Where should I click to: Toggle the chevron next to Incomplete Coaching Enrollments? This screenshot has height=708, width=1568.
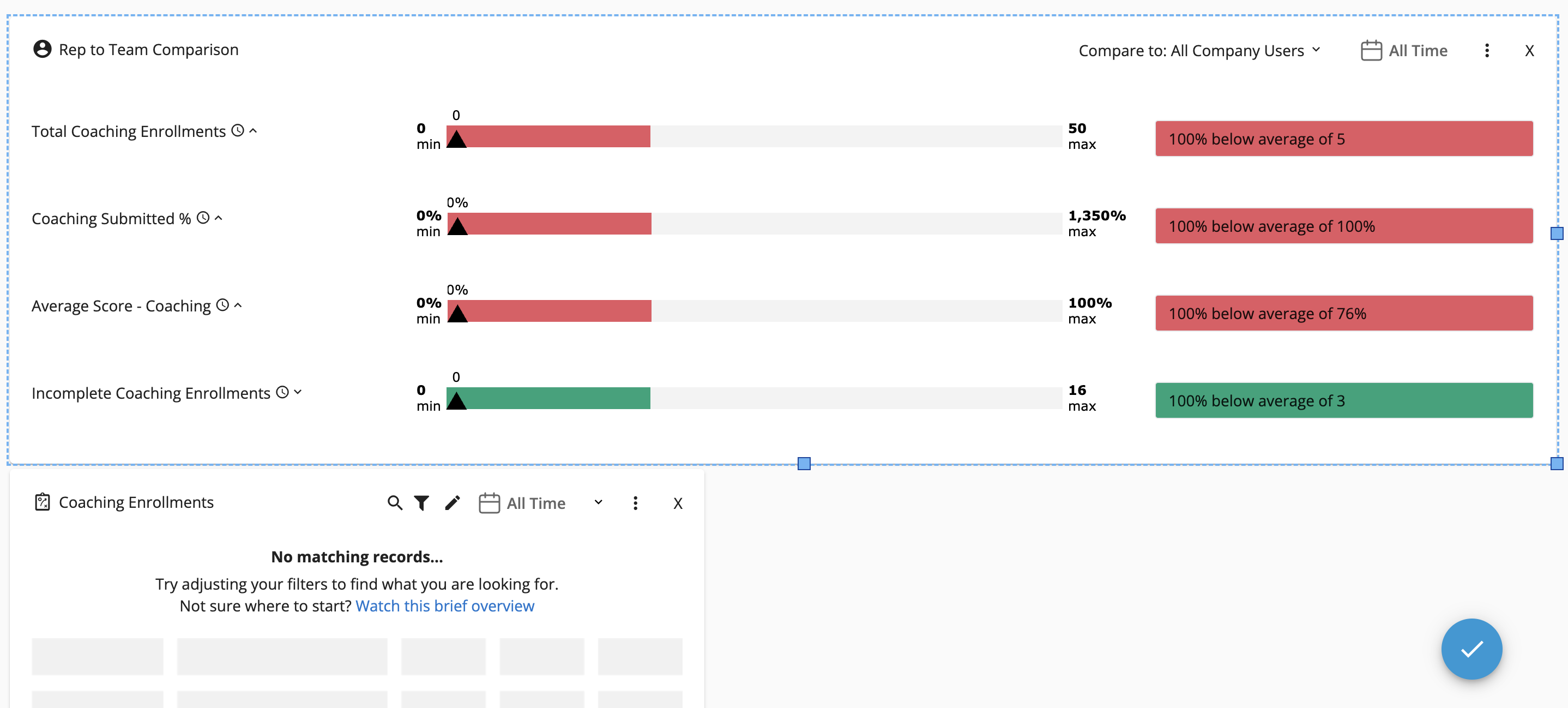pyautogui.click(x=298, y=392)
